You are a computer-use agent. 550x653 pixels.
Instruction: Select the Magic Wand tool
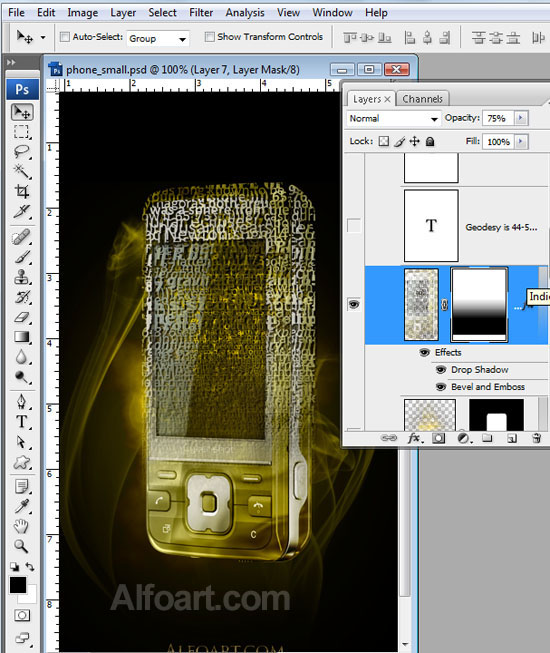click(x=21, y=172)
